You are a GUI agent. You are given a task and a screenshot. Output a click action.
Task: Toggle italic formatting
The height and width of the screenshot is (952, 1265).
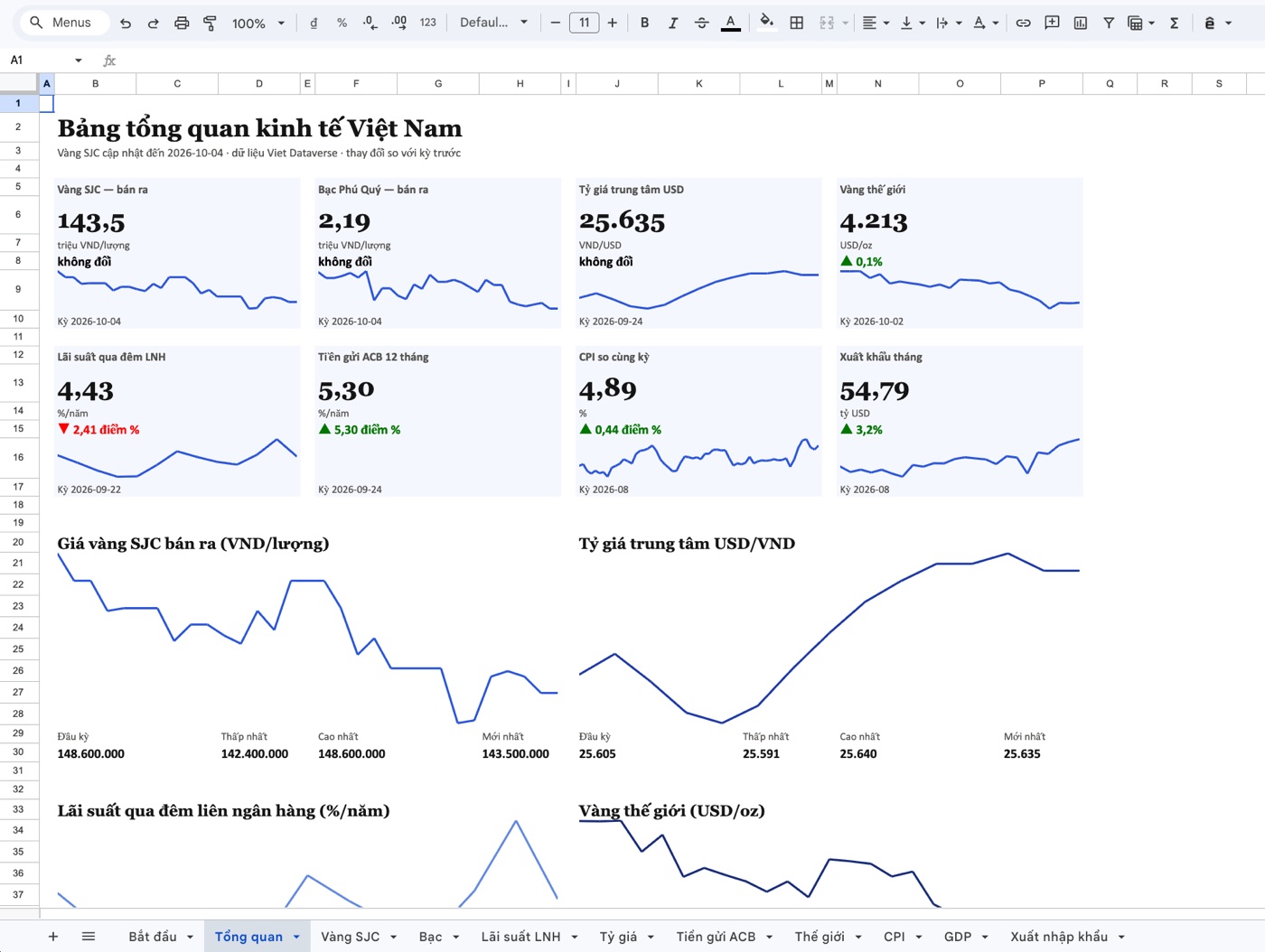click(x=672, y=23)
